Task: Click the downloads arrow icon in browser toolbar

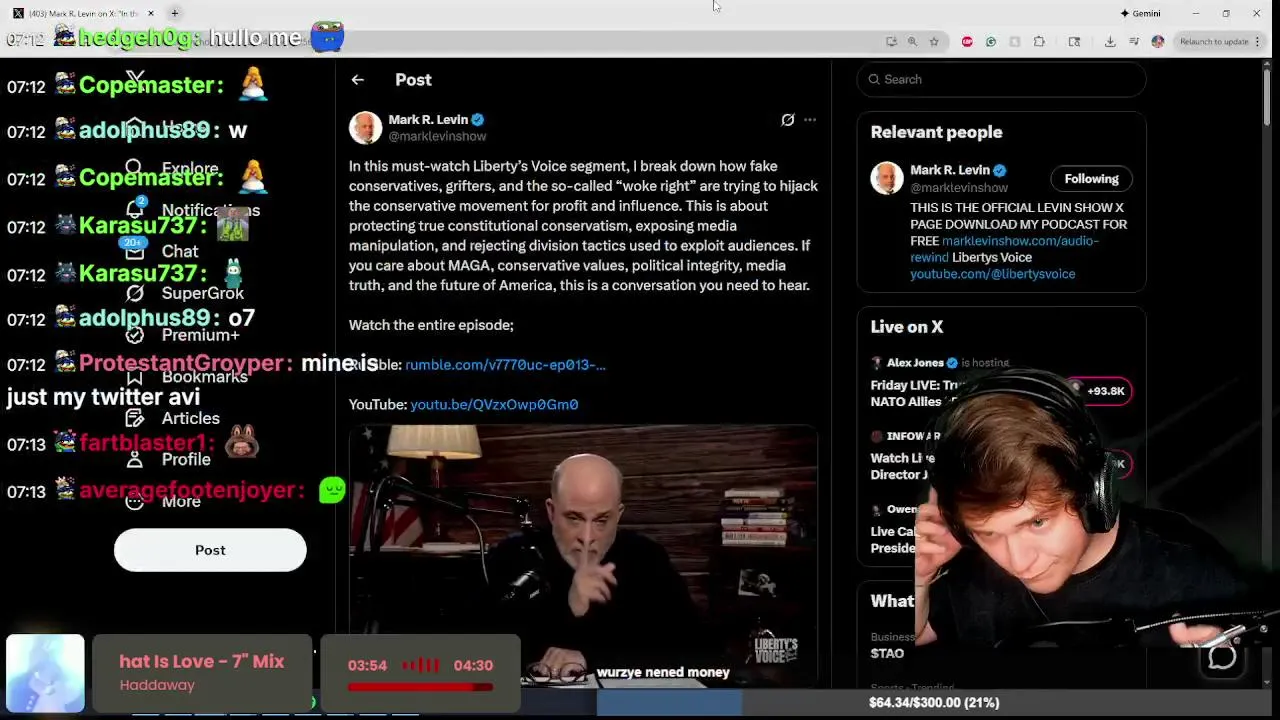Action: (x=1110, y=42)
